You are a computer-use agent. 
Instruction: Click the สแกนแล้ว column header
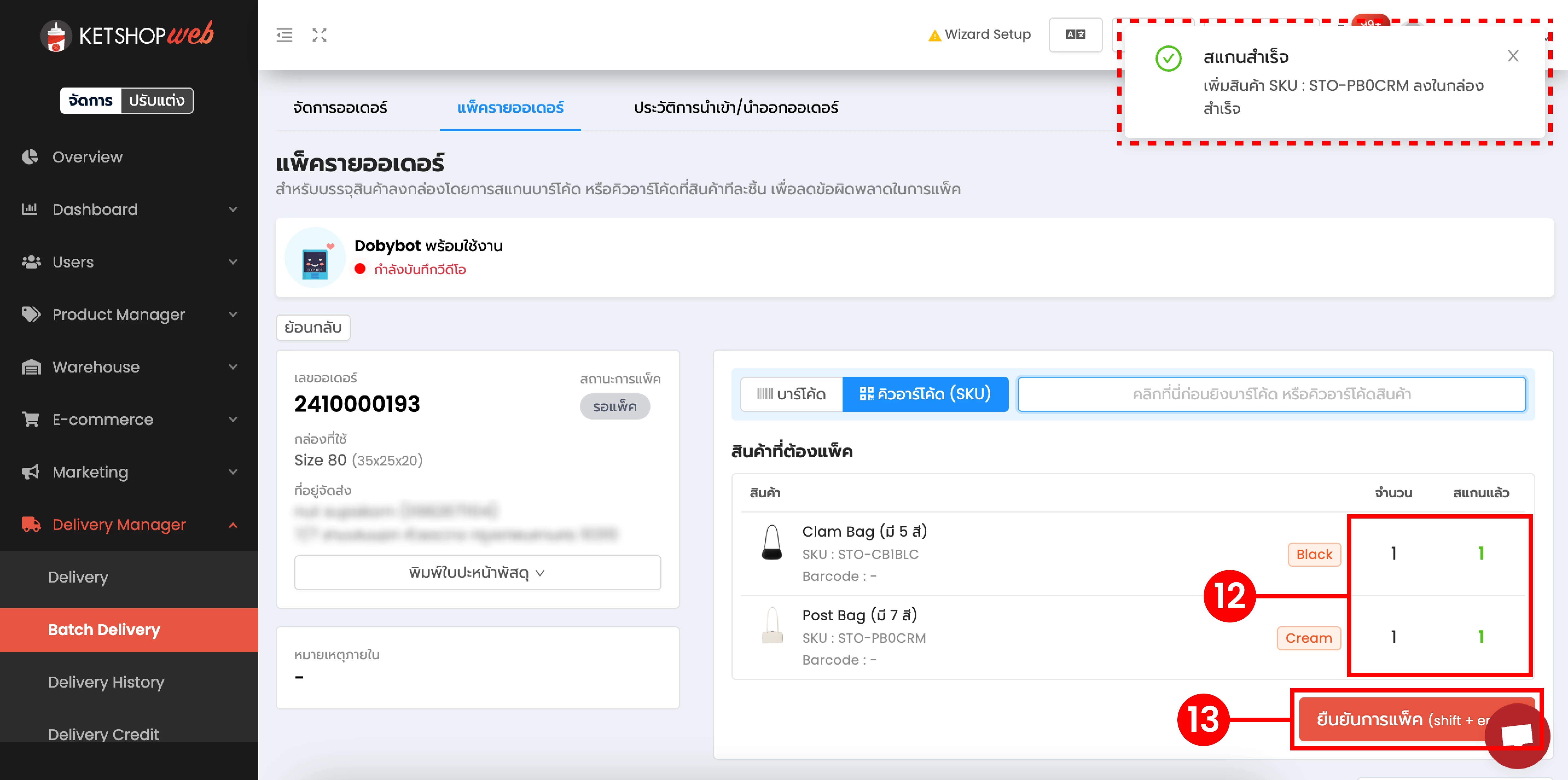(1481, 493)
